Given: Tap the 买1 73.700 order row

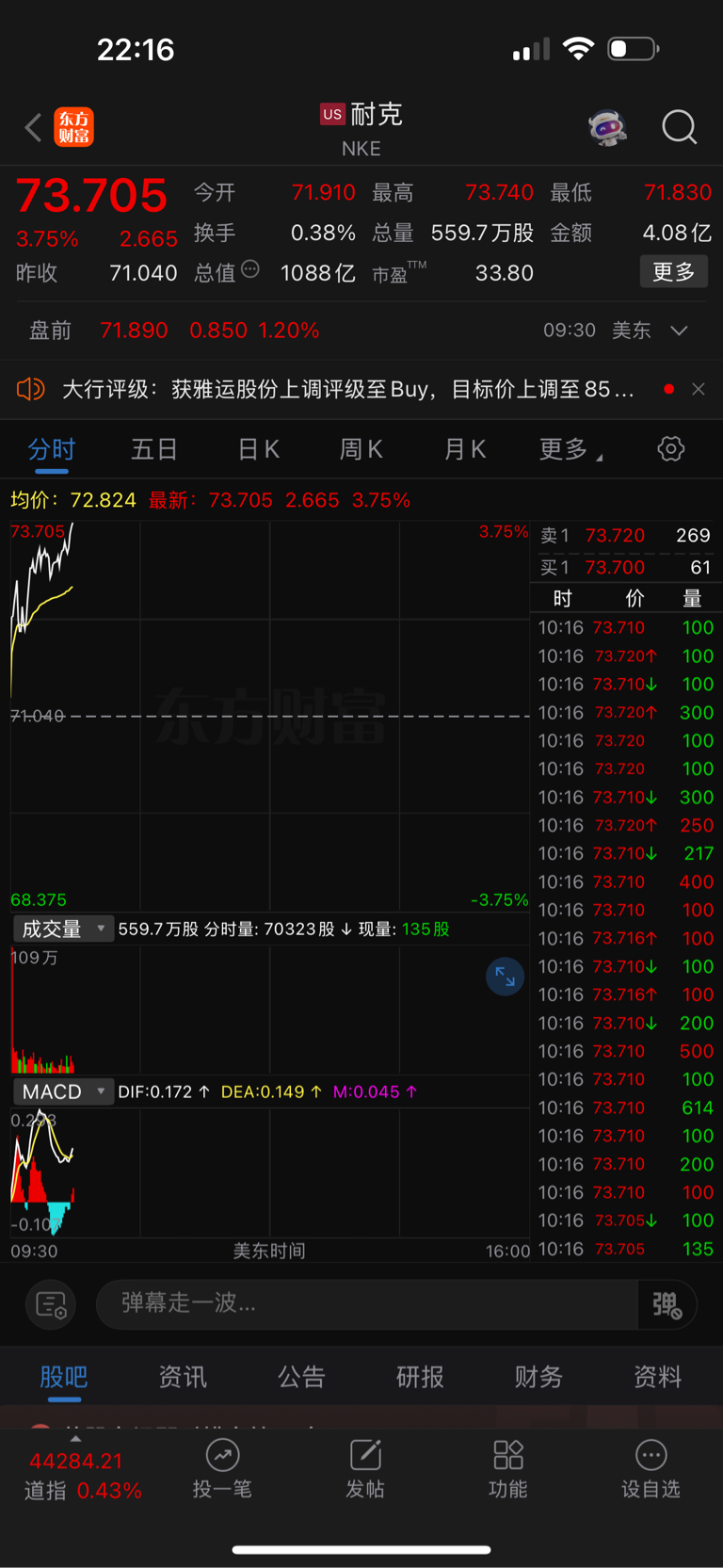Looking at the screenshot, I should click(x=625, y=568).
